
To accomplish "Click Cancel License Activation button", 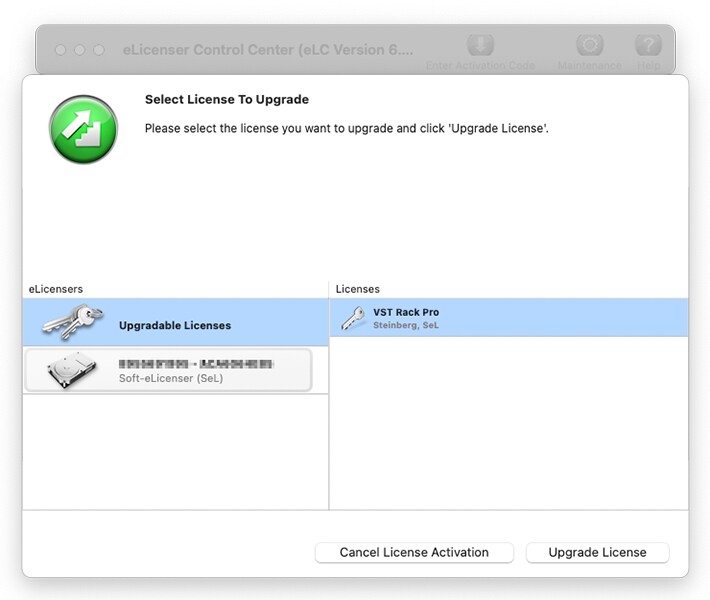I will tap(414, 552).
